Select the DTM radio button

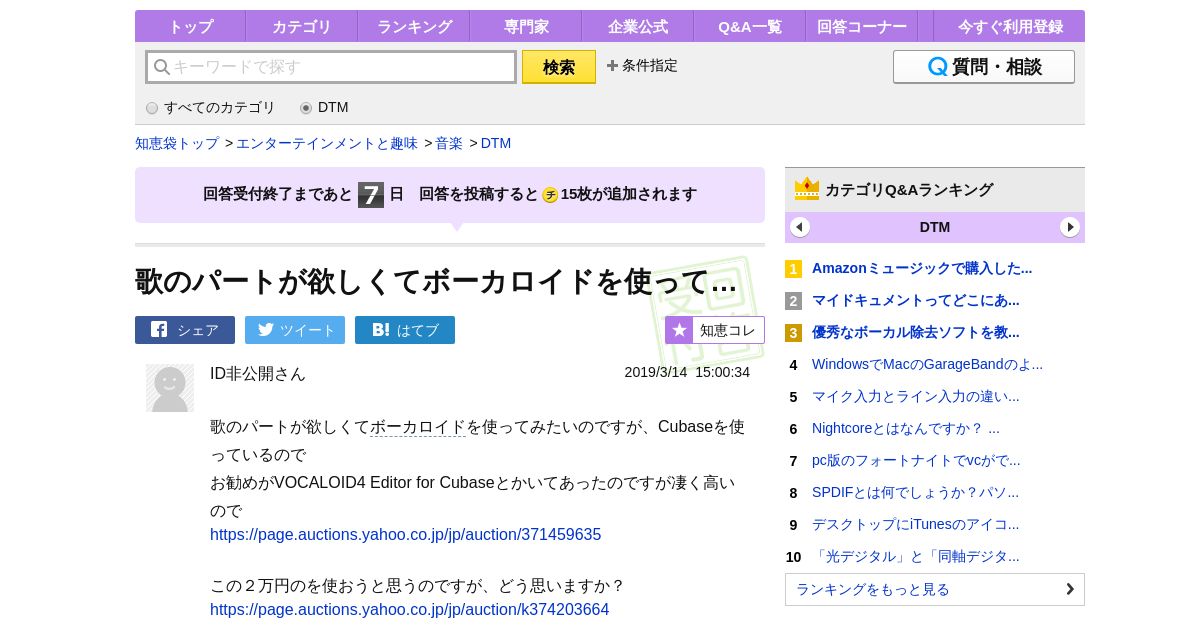pos(306,108)
